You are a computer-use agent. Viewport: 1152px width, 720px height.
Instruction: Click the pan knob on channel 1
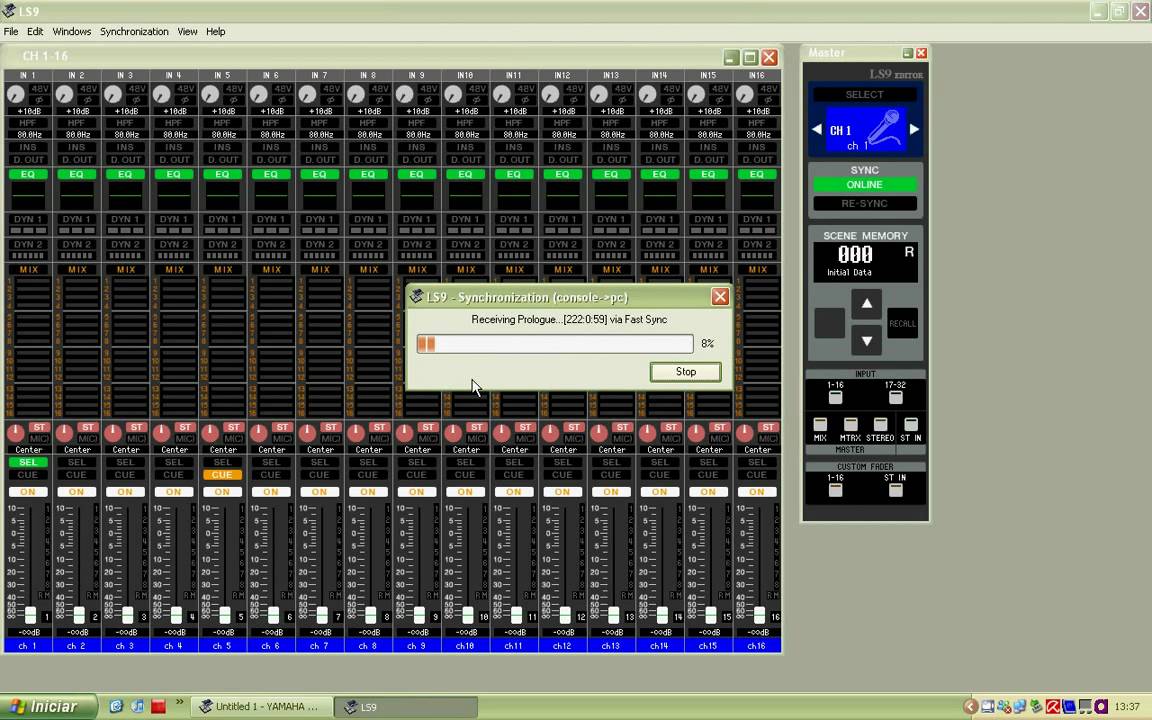pyautogui.click(x=15, y=433)
